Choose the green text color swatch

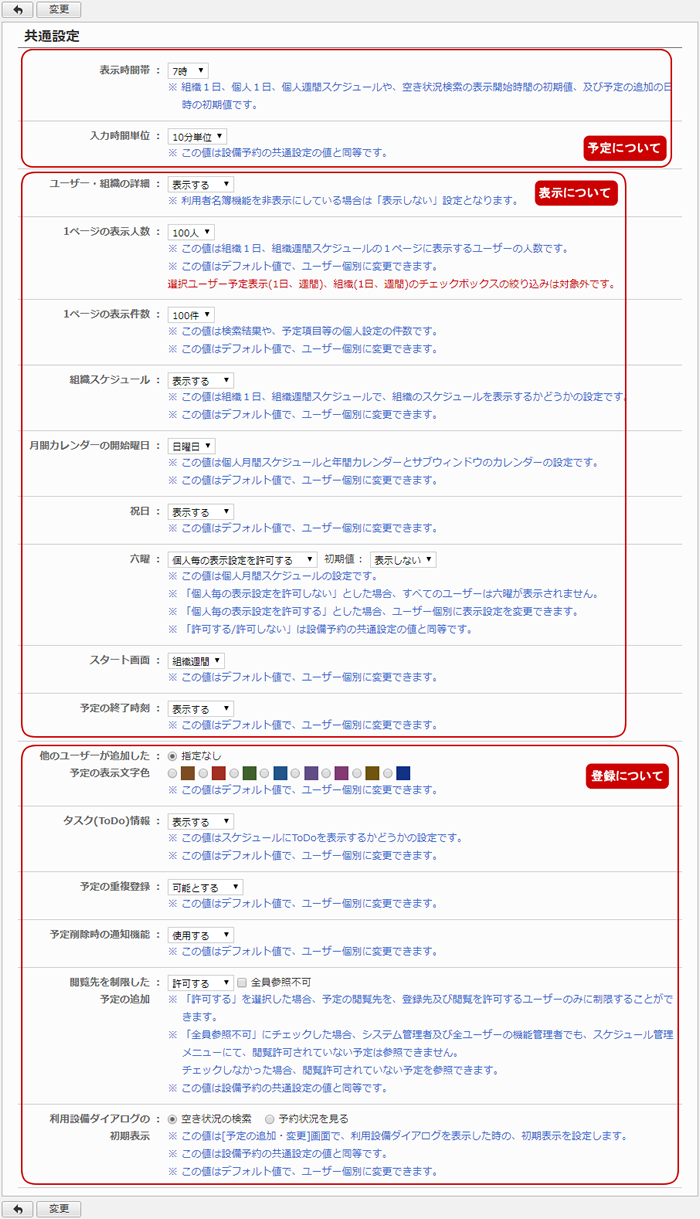pyautogui.click(x=249, y=773)
